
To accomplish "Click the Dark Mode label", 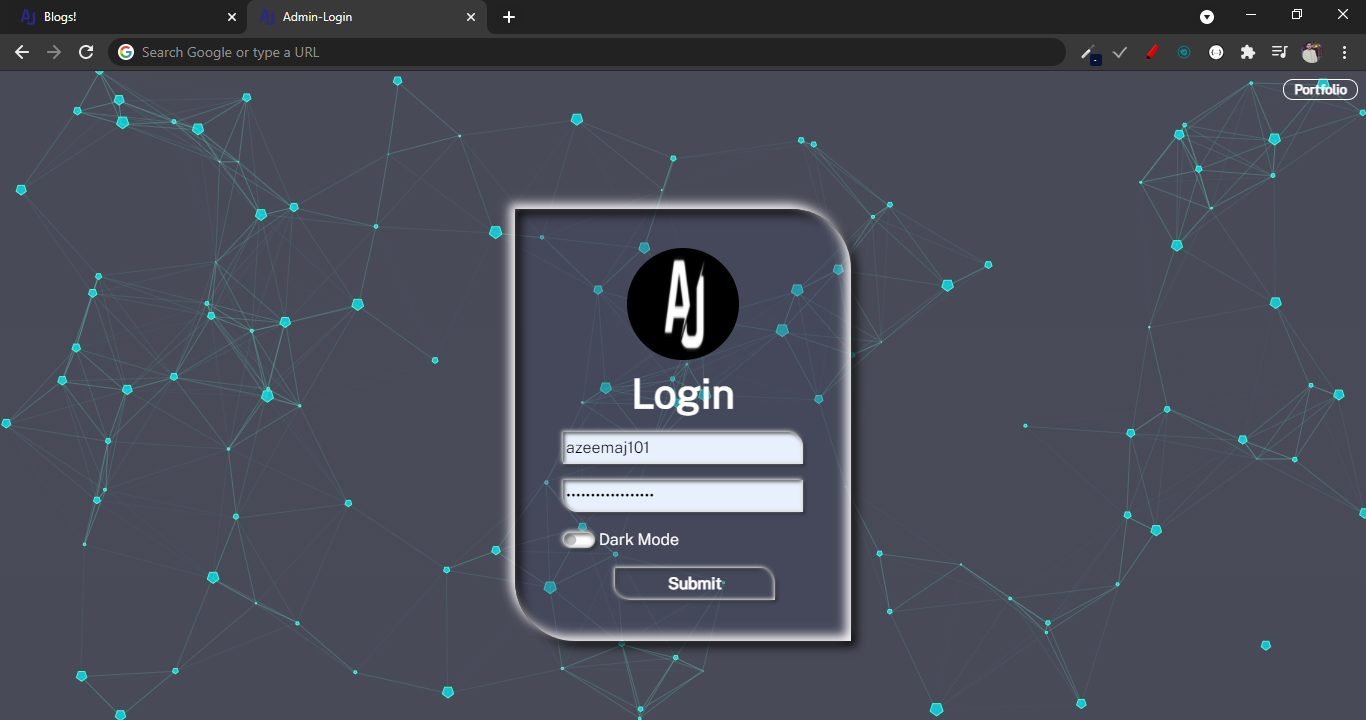I will click(639, 540).
